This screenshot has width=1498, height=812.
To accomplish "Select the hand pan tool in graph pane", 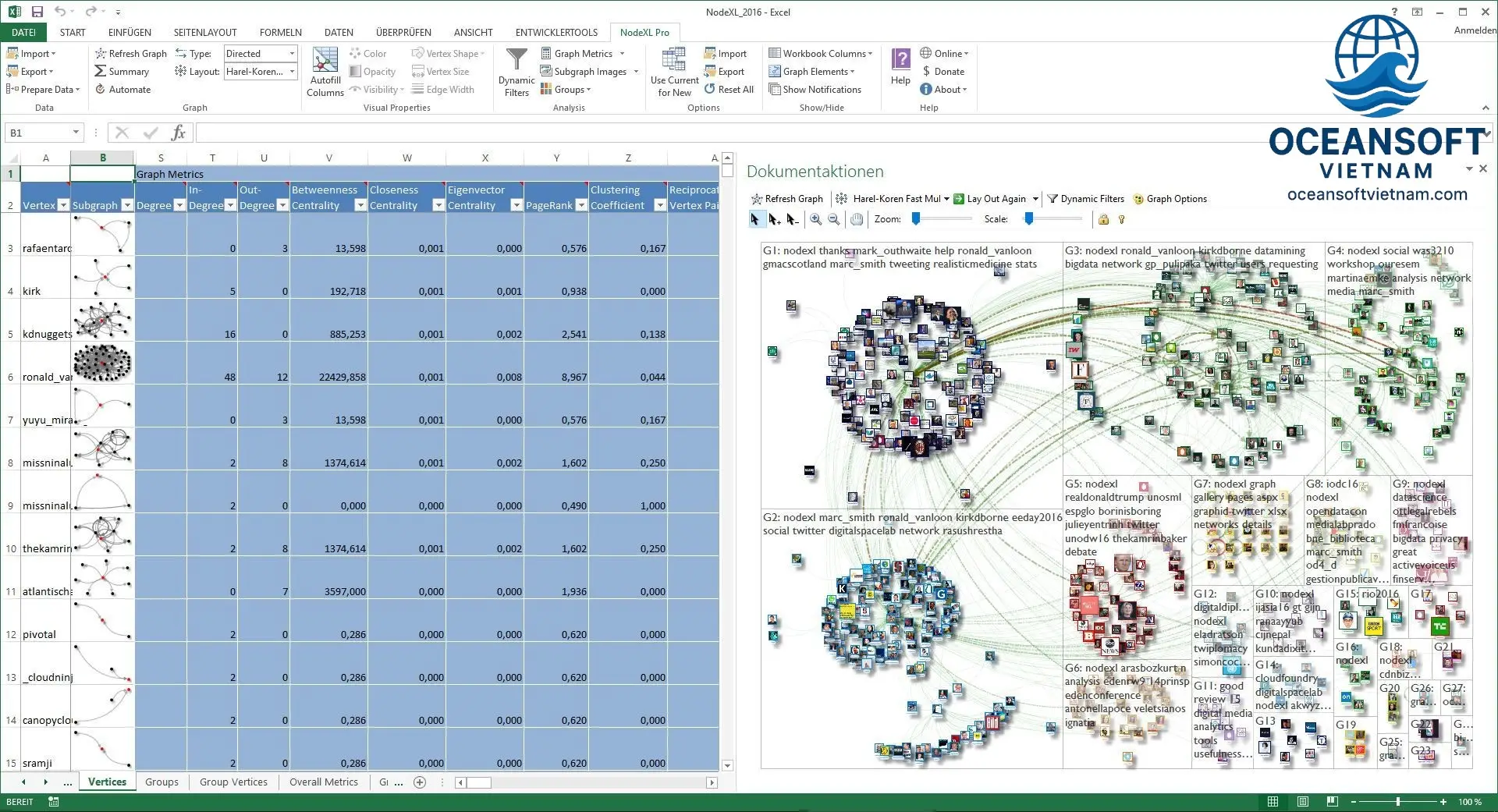I will click(x=857, y=220).
